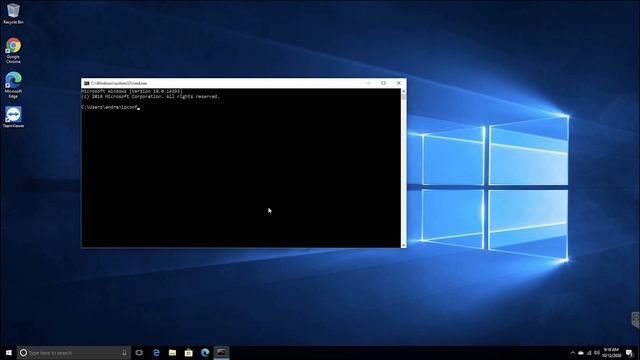Click the console scrollbar up arrow
Viewport: 640px width, 360px height.
tap(404, 91)
